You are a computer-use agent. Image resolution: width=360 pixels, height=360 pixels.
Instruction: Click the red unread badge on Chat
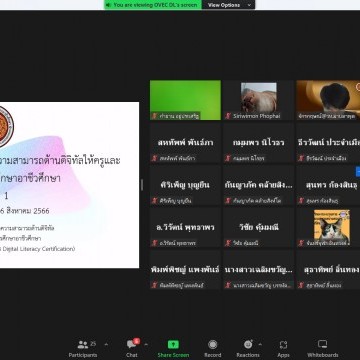click(137, 341)
